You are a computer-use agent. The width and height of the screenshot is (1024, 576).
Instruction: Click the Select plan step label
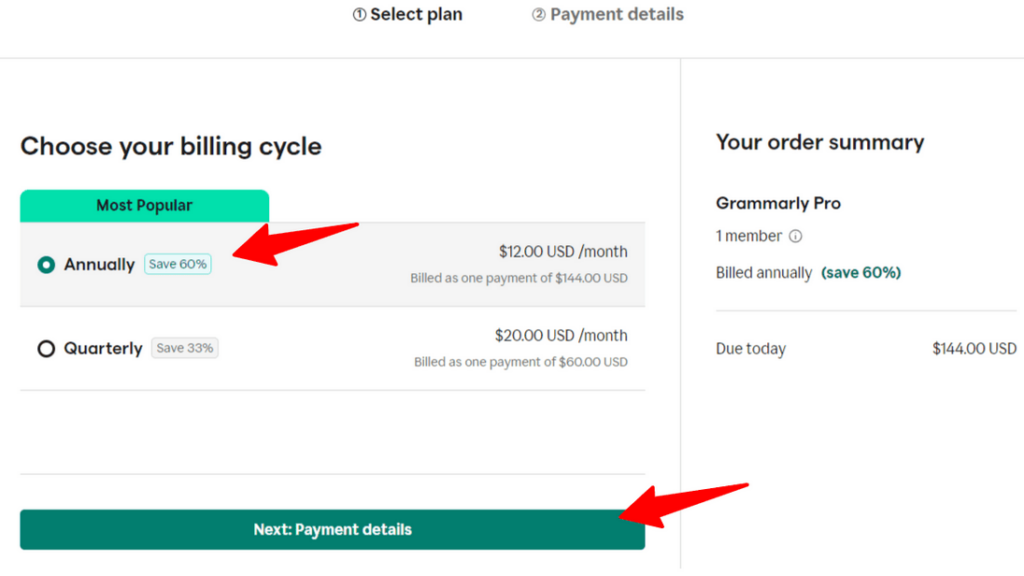point(417,14)
